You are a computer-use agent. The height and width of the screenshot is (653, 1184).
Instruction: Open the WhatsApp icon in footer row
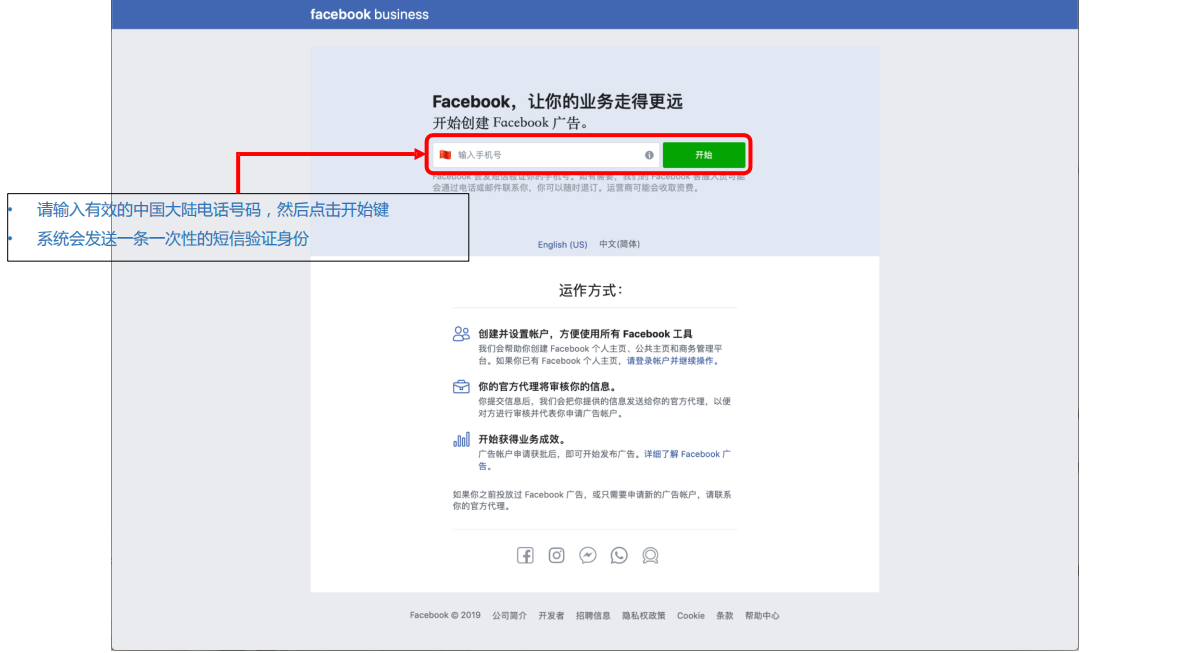[x=619, y=556]
